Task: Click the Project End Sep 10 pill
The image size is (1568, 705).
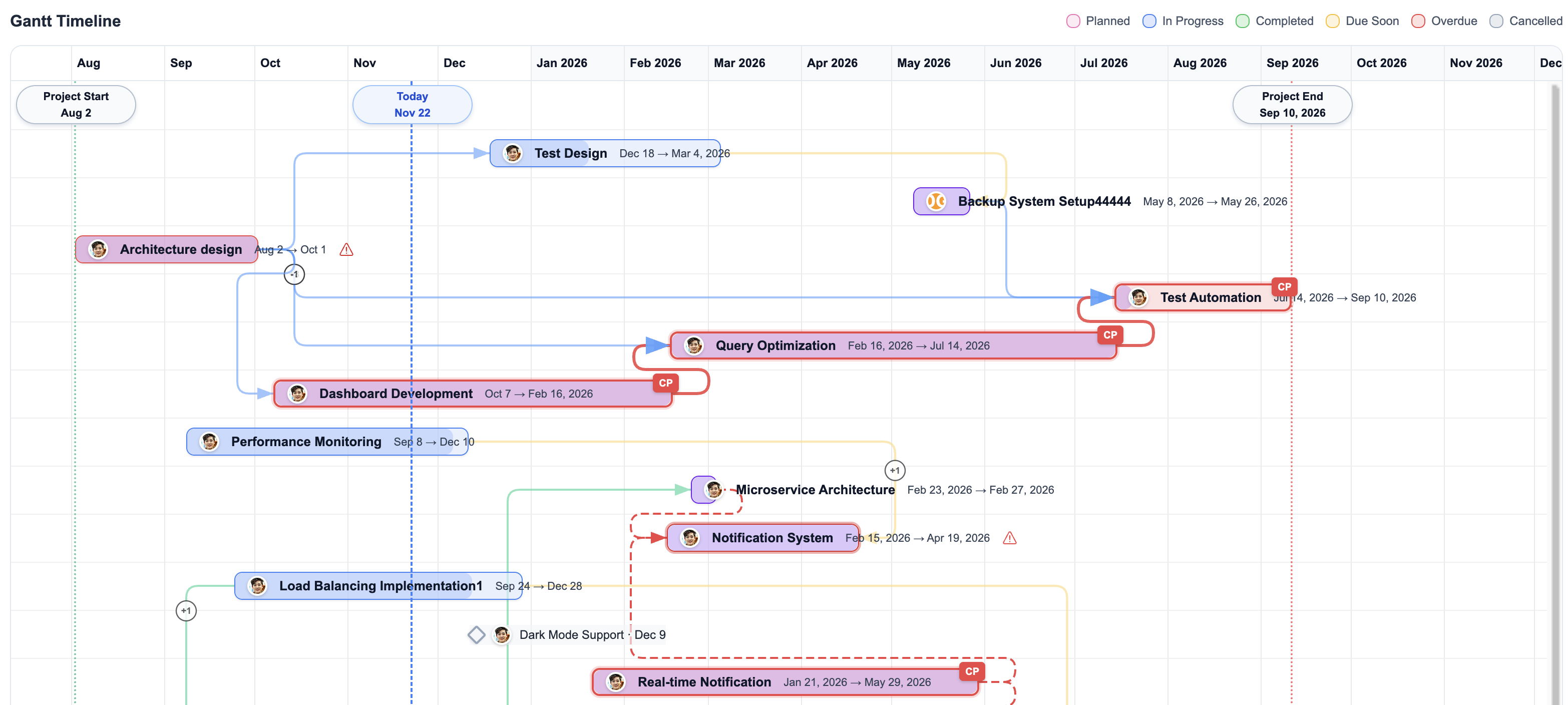Action: coord(1292,104)
